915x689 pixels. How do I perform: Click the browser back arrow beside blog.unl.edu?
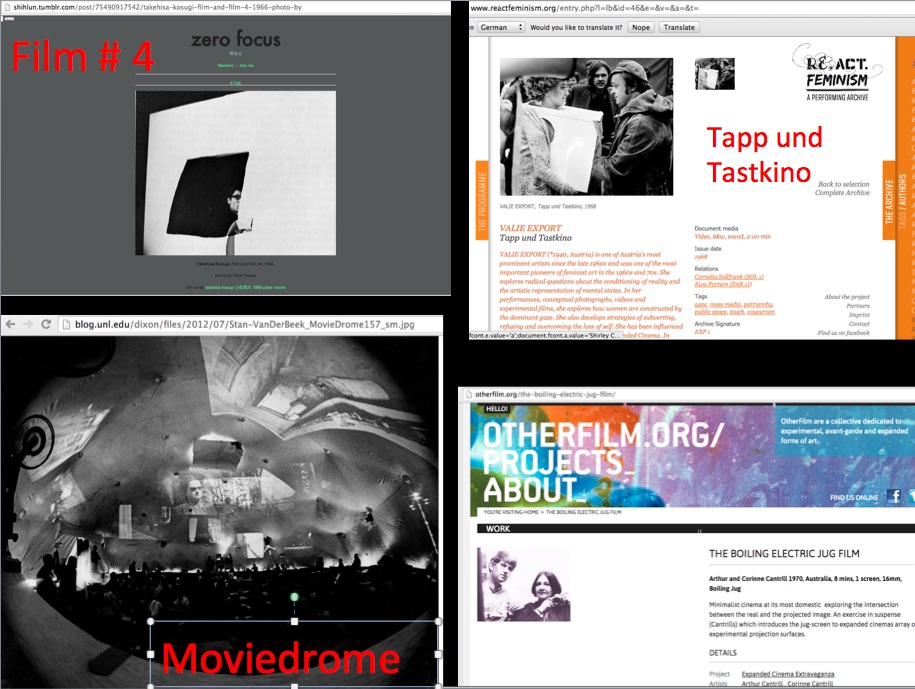pos(11,324)
